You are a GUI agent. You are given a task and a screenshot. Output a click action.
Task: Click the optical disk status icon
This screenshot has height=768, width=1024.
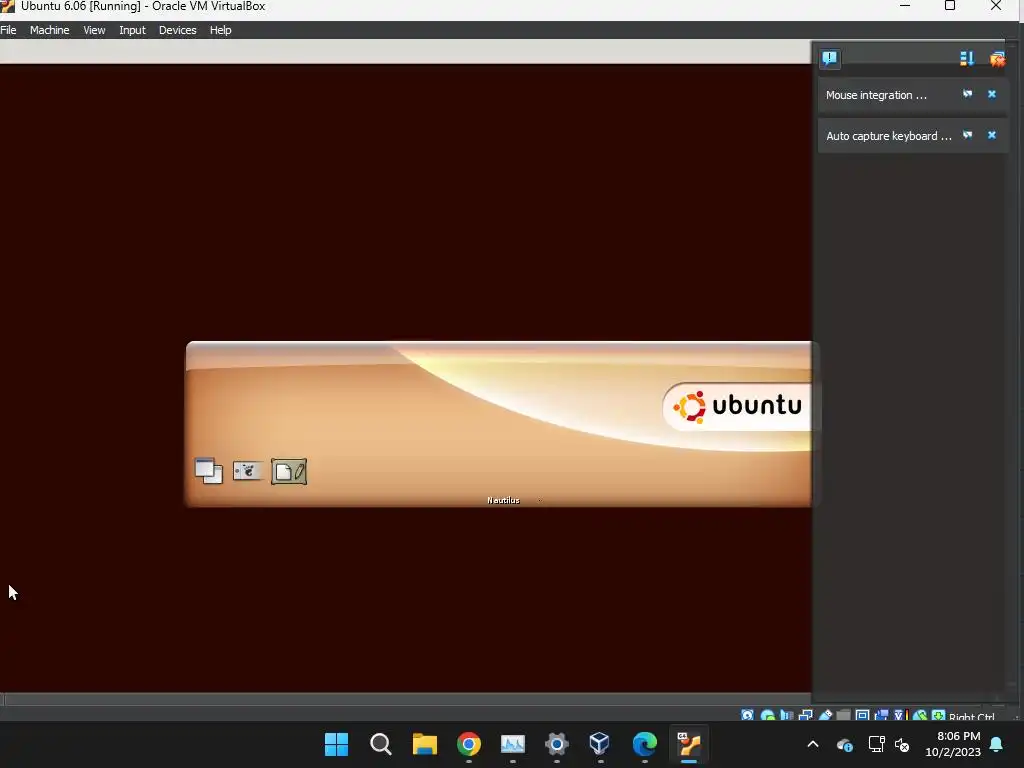coord(768,716)
